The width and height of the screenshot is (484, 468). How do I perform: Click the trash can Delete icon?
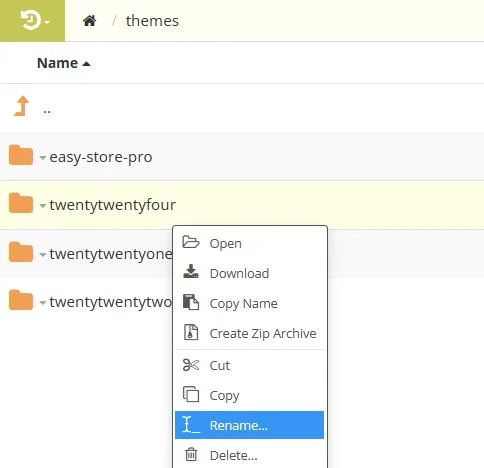[x=191, y=454]
